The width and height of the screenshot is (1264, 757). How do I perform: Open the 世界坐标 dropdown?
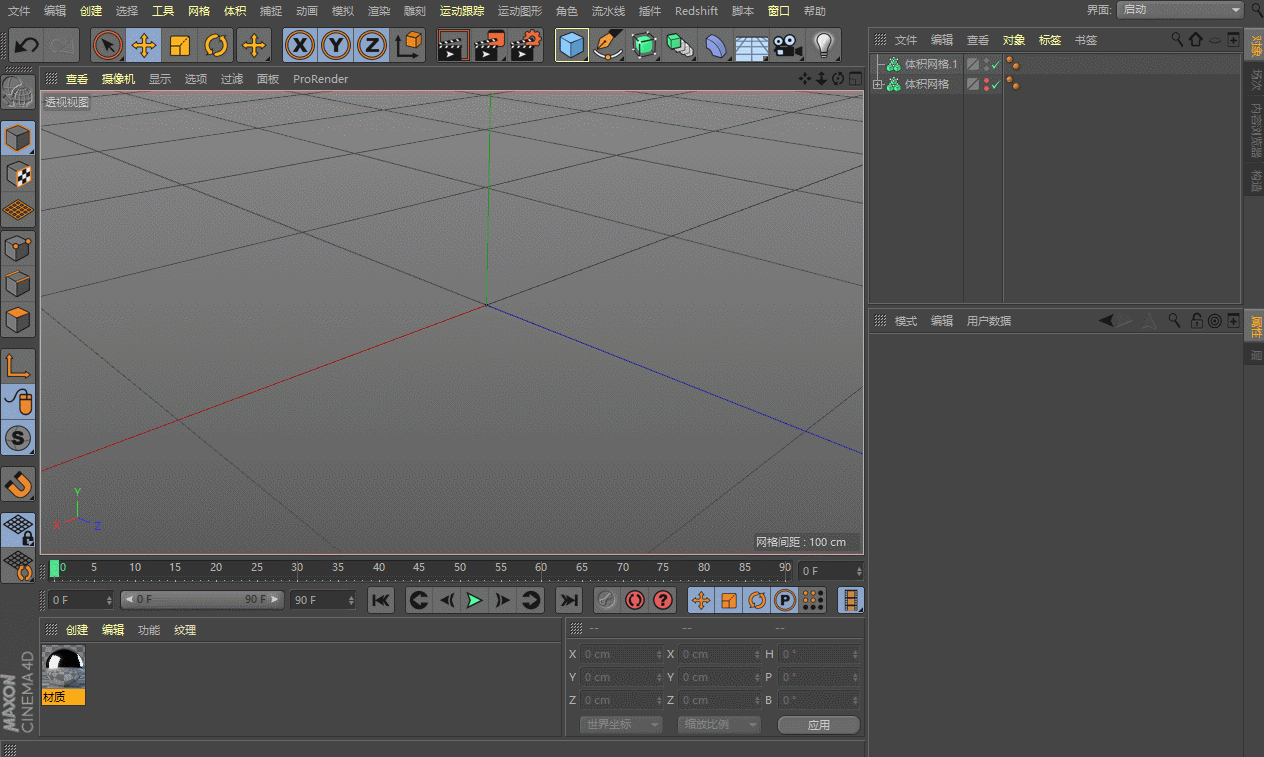[x=621, y=724]
